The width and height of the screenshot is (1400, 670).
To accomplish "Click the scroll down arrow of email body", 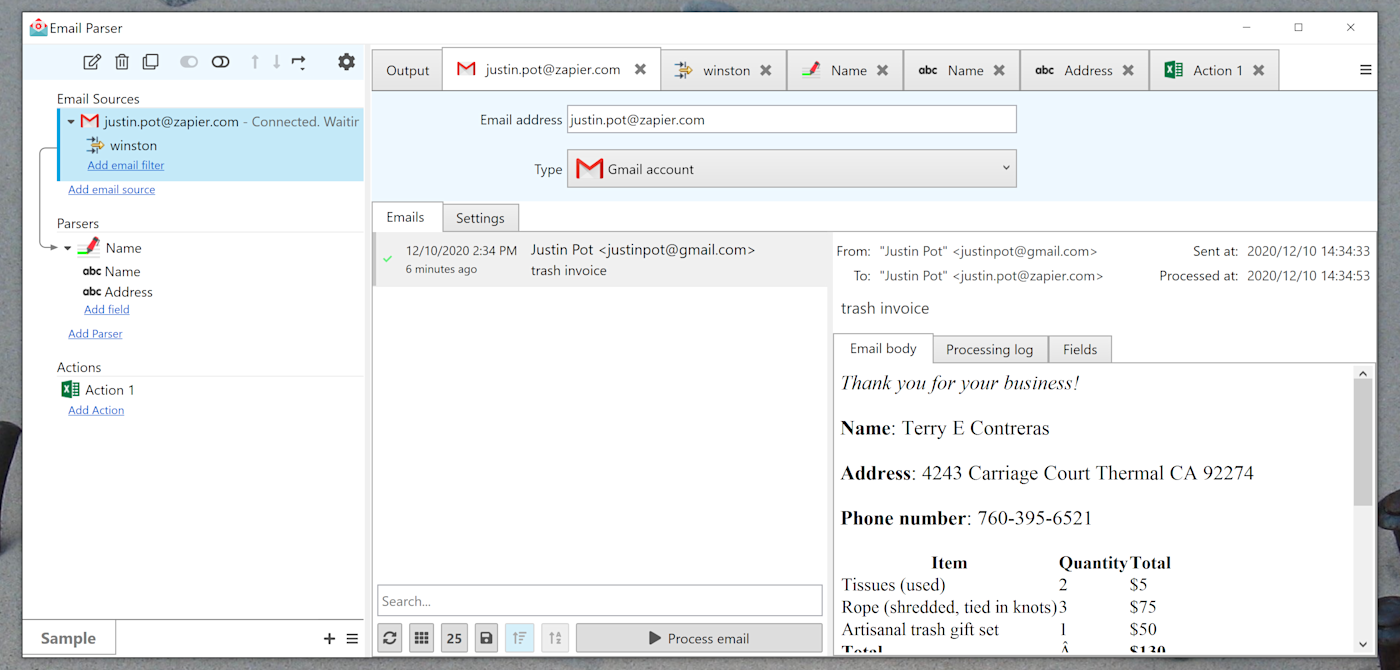I will 1363,645.
